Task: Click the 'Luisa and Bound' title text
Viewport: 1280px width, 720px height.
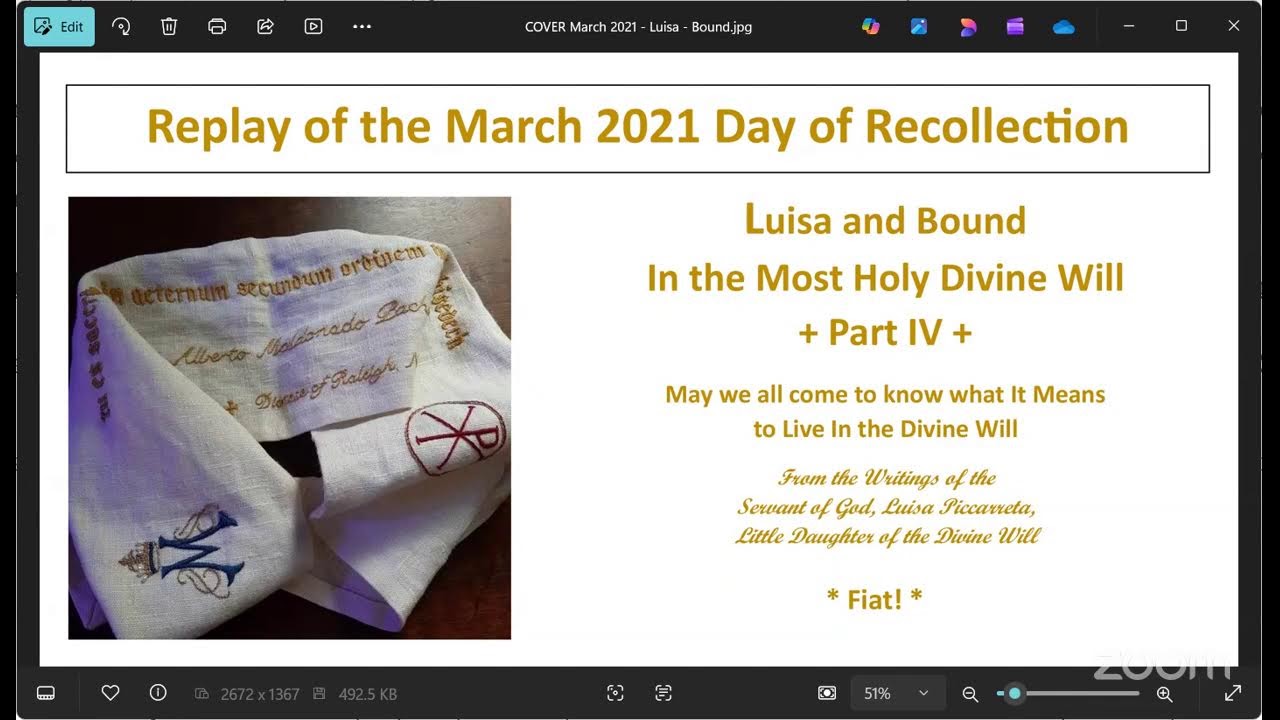Action: [x=885, y=220]
